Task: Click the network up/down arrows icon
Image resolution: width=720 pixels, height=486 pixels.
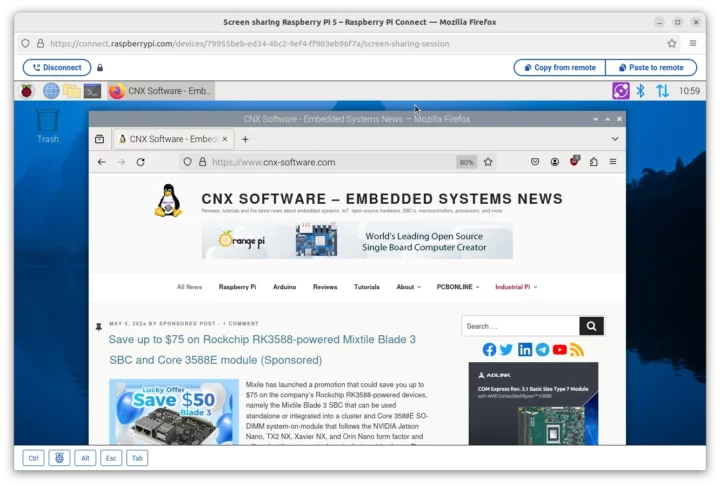Action: 662,91
